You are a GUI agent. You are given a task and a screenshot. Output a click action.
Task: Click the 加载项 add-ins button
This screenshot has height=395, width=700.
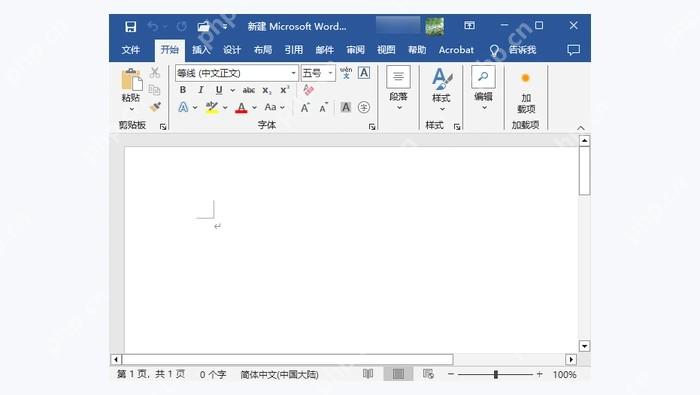tap(526, 93)
